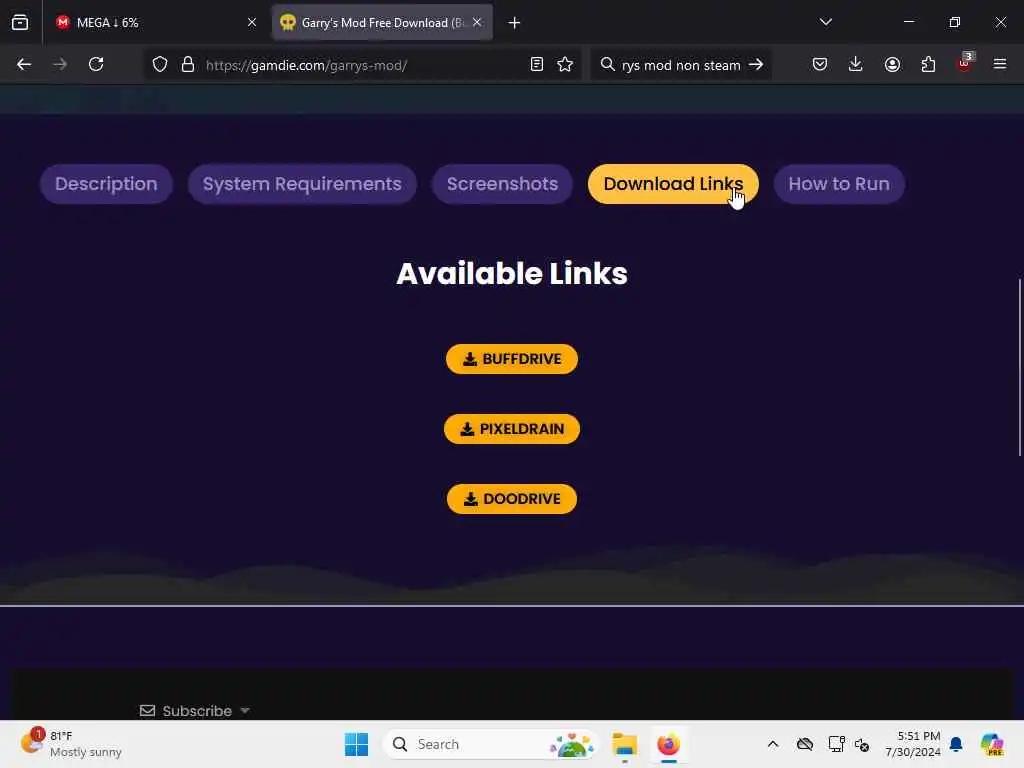Edit the 'rys mod non steam' search field
Image resolution: width=1024 pixels, height=768 pixels.
681,65
